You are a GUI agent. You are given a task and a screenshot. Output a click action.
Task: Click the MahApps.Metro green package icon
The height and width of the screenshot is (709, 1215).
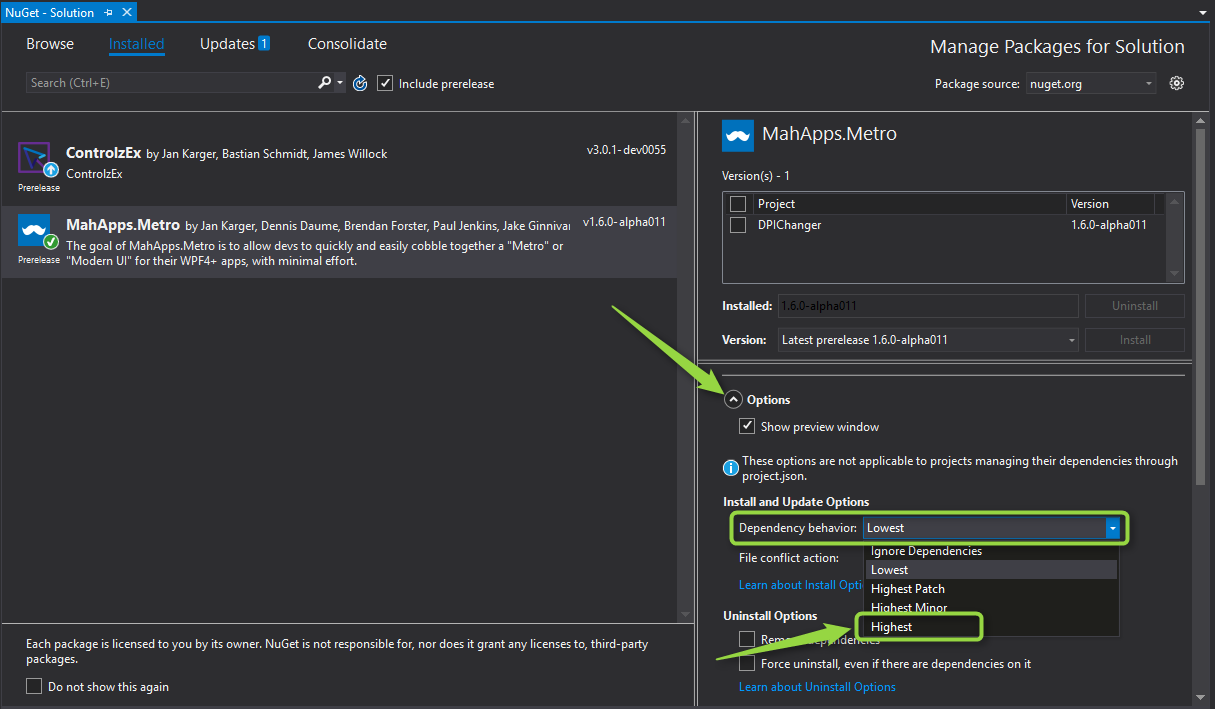pos(36,232)
